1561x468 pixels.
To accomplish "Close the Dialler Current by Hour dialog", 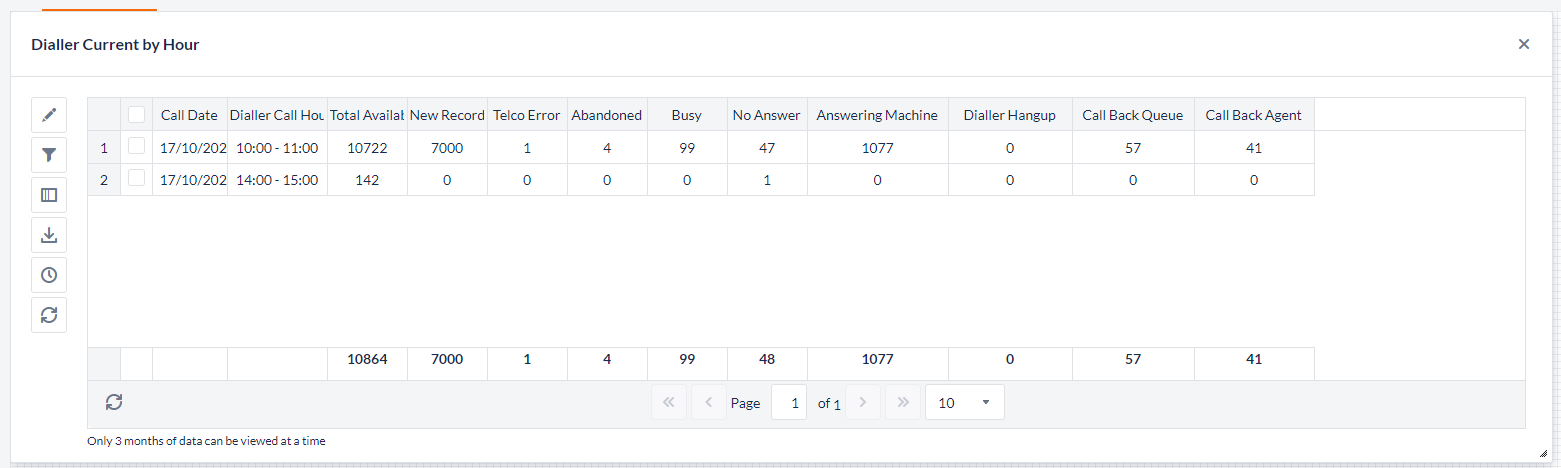I will (1523, 44).
